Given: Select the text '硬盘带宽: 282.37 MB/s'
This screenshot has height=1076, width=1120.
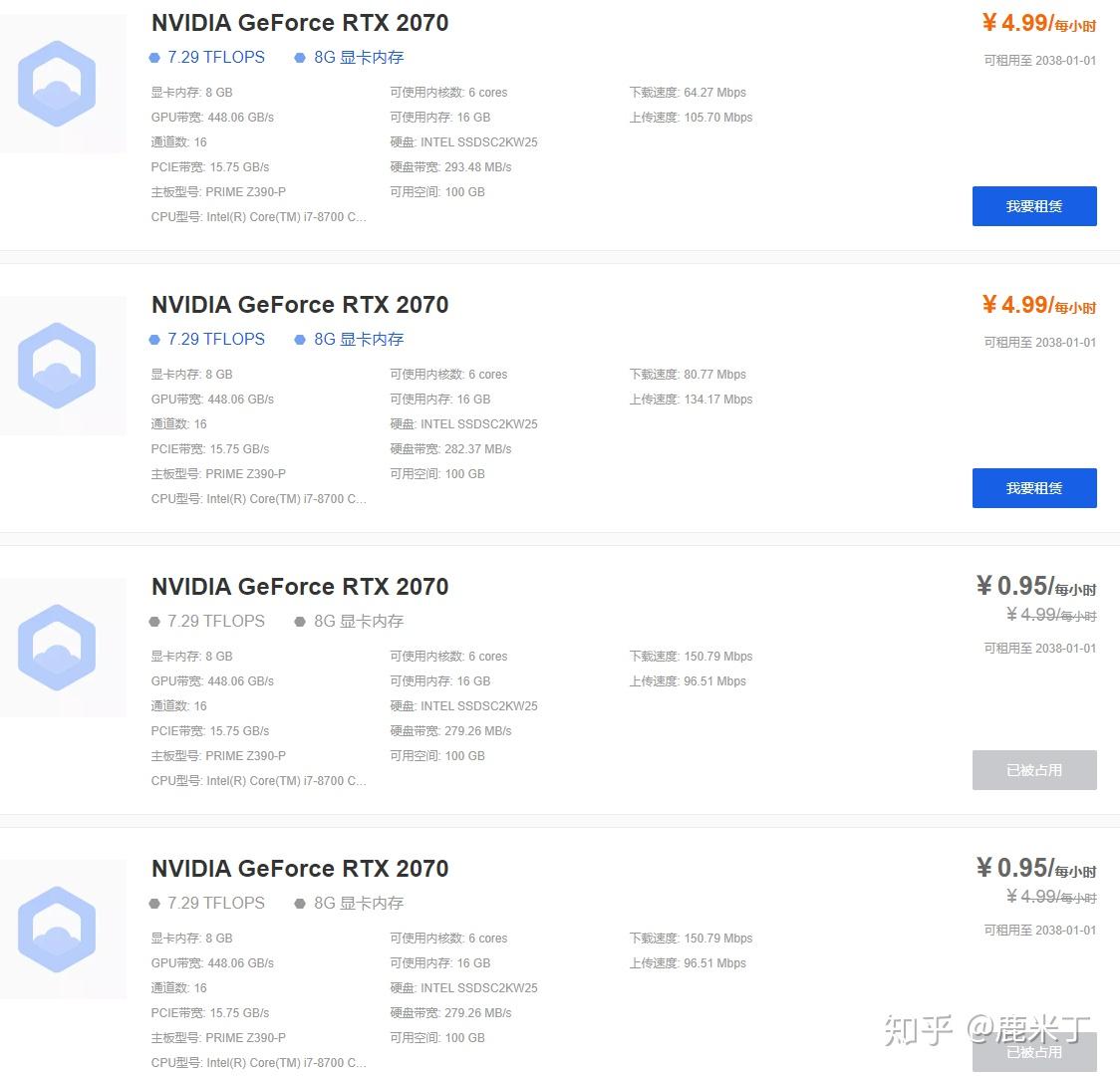Looking at the screenshot, I should coord(450,449).
